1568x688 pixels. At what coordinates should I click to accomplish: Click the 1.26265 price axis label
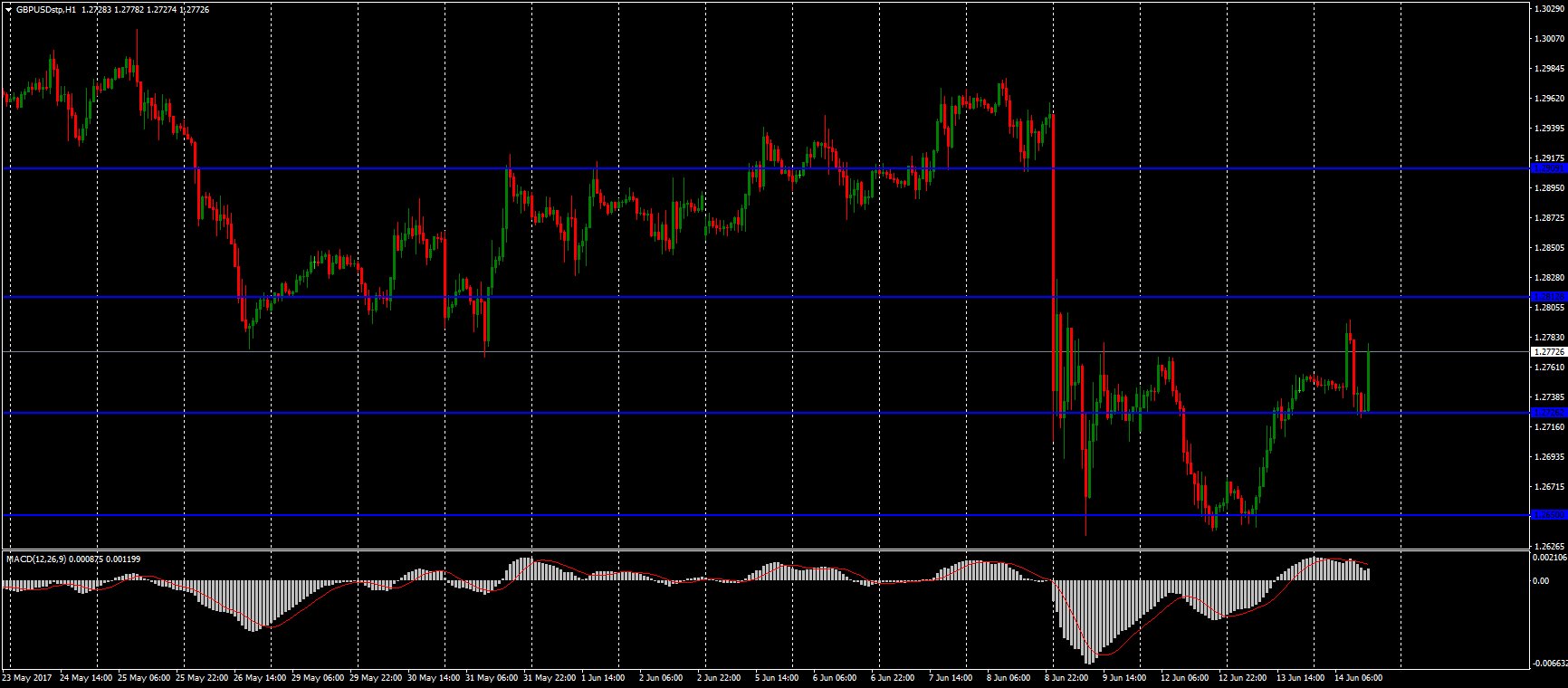(1550, 547)
